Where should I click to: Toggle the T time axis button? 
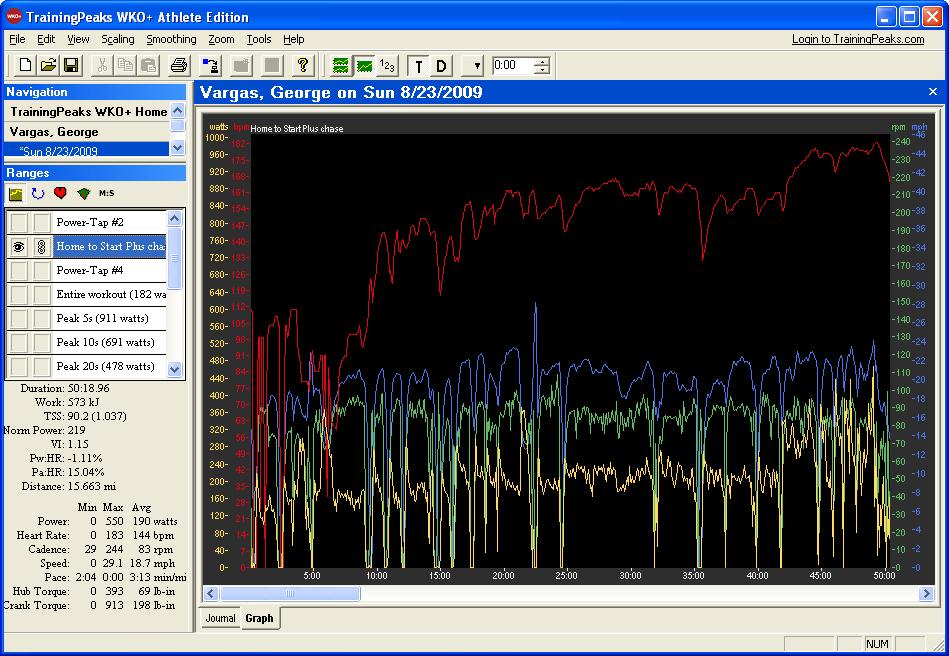pos(418,66)
